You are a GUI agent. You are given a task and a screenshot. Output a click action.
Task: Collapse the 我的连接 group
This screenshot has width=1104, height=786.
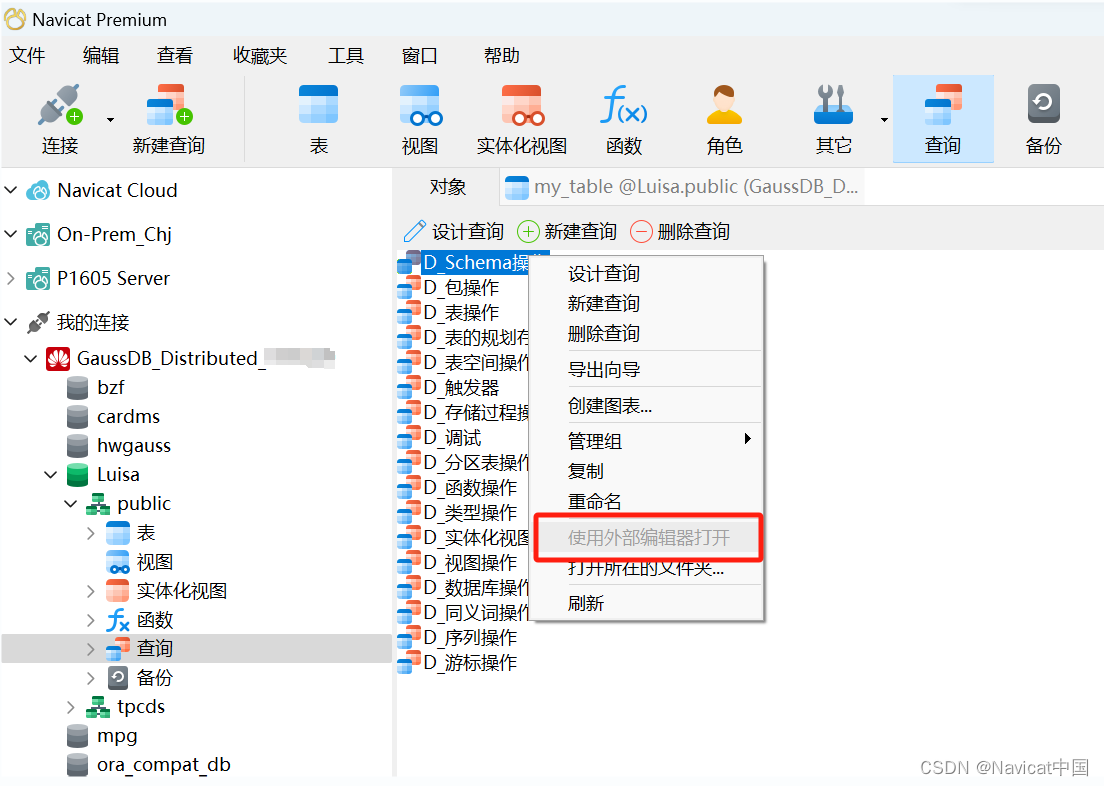click(x=11, y=323)
